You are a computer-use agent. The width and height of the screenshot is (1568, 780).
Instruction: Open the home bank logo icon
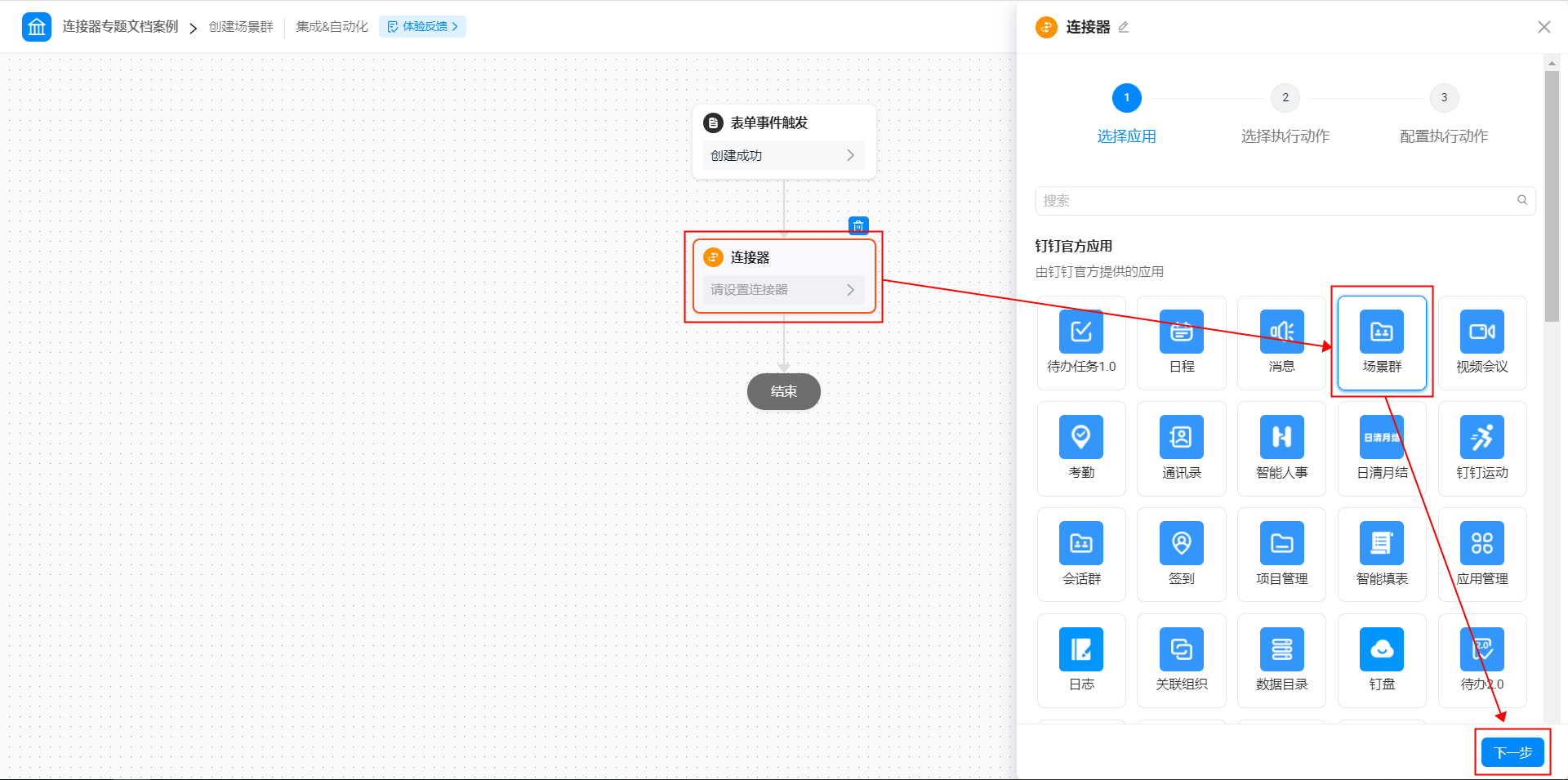click(37, 27)
